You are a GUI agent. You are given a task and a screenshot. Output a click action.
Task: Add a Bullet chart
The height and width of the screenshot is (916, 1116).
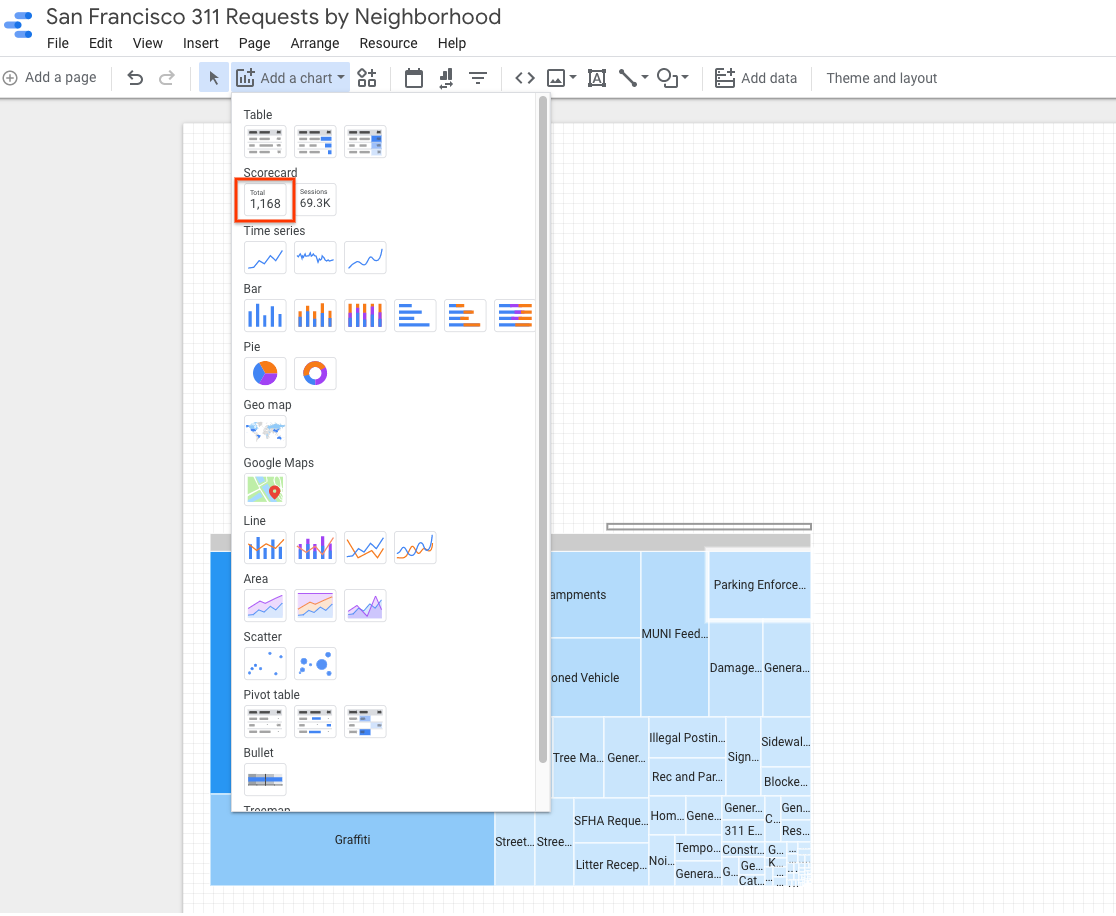tap(265, 779)
